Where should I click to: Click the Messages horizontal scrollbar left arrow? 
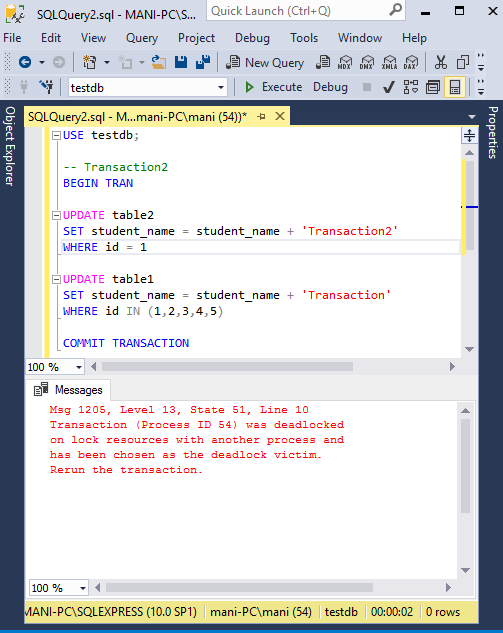[97, 587]
